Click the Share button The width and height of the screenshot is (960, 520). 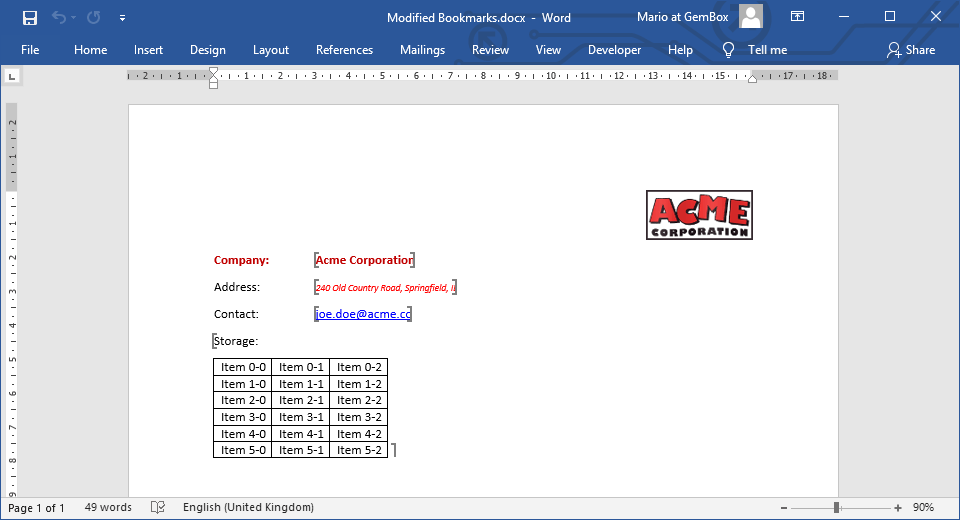point(911,50)
